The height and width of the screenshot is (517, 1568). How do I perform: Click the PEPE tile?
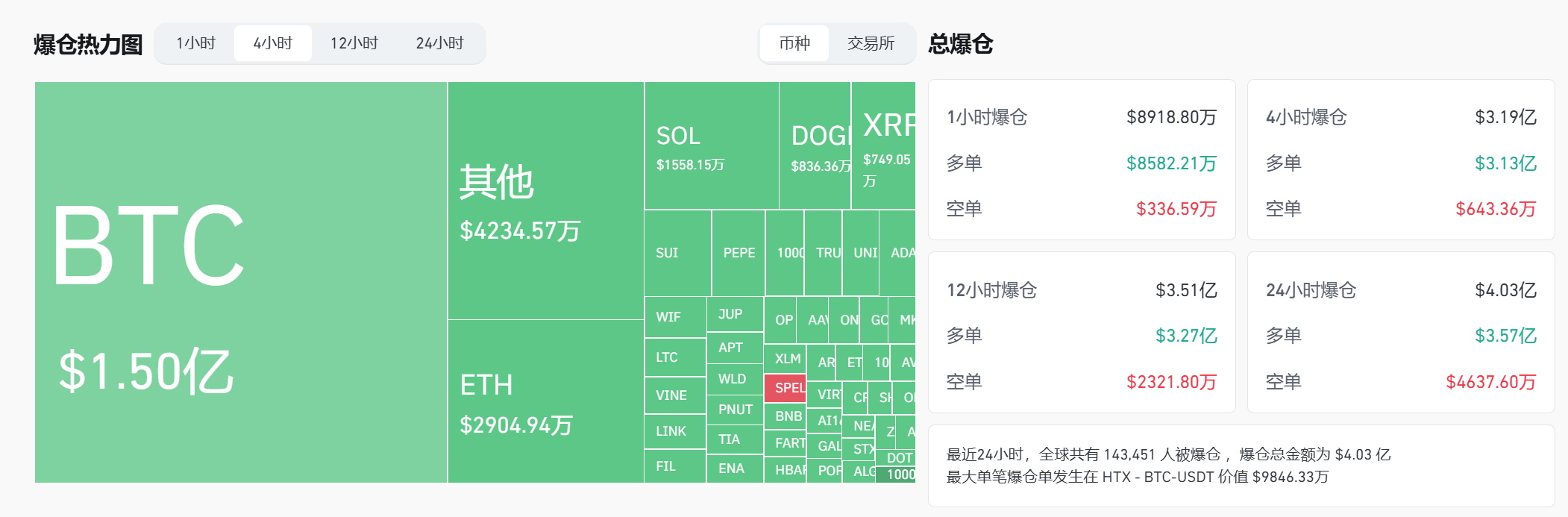[738, 253]
